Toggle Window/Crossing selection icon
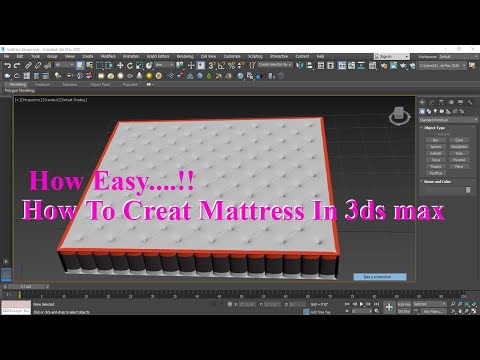Viewport: 480px width, 360px height. click(109, 66)
